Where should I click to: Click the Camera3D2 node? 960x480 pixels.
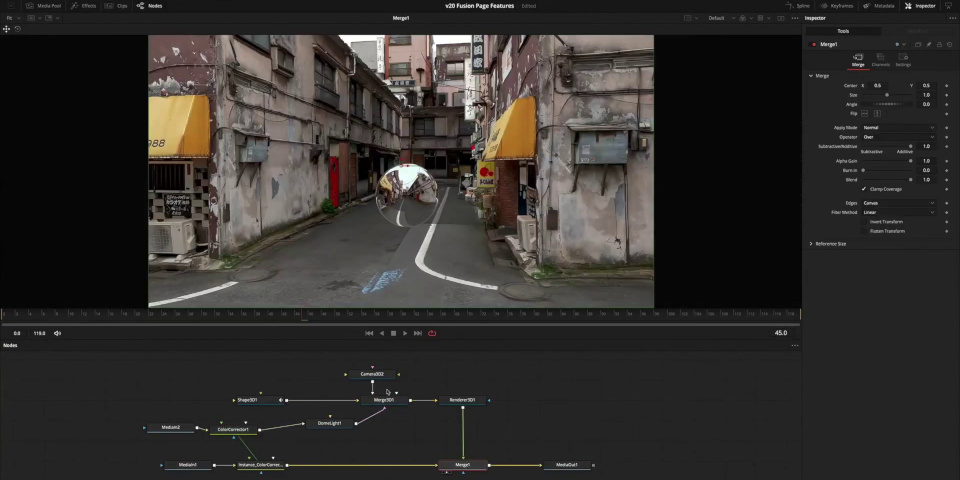(x=372, y=374)
